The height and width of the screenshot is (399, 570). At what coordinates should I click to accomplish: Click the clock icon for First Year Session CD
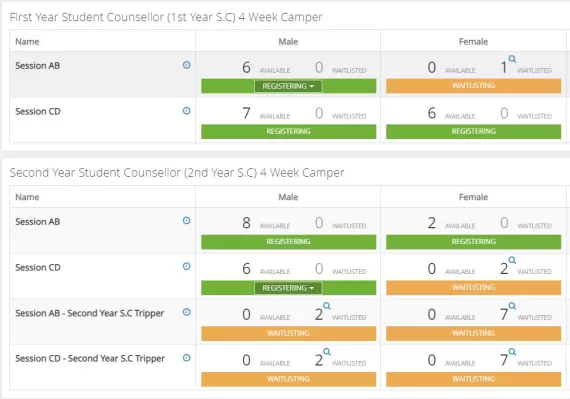coord(186,111)
